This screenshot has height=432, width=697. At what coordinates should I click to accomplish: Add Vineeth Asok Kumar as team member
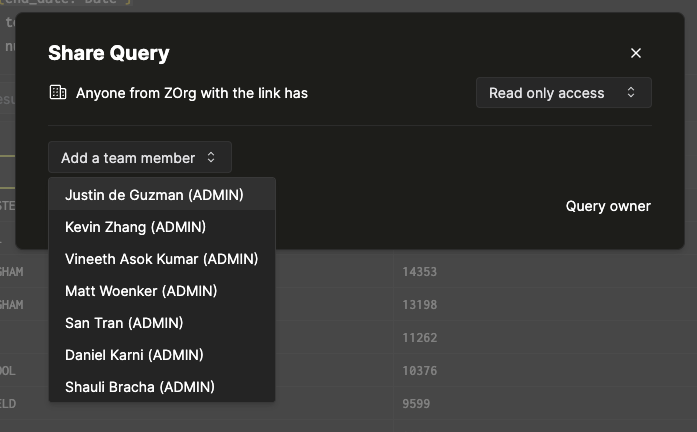click(161, 259)
